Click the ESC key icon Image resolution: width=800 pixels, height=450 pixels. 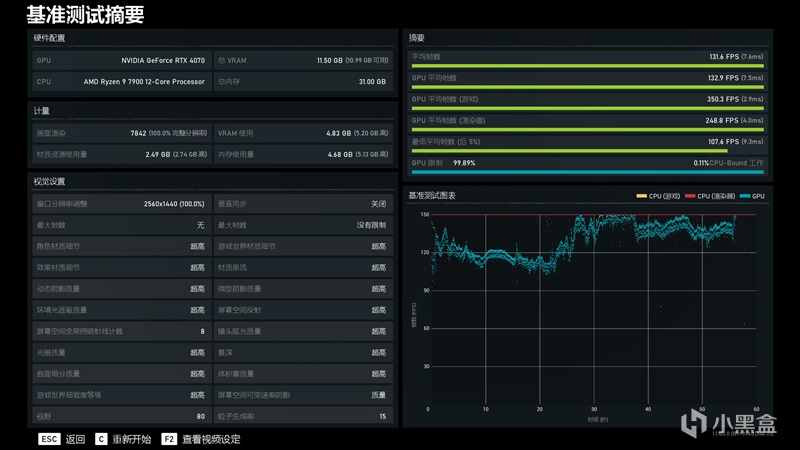(x=49, y=439)
